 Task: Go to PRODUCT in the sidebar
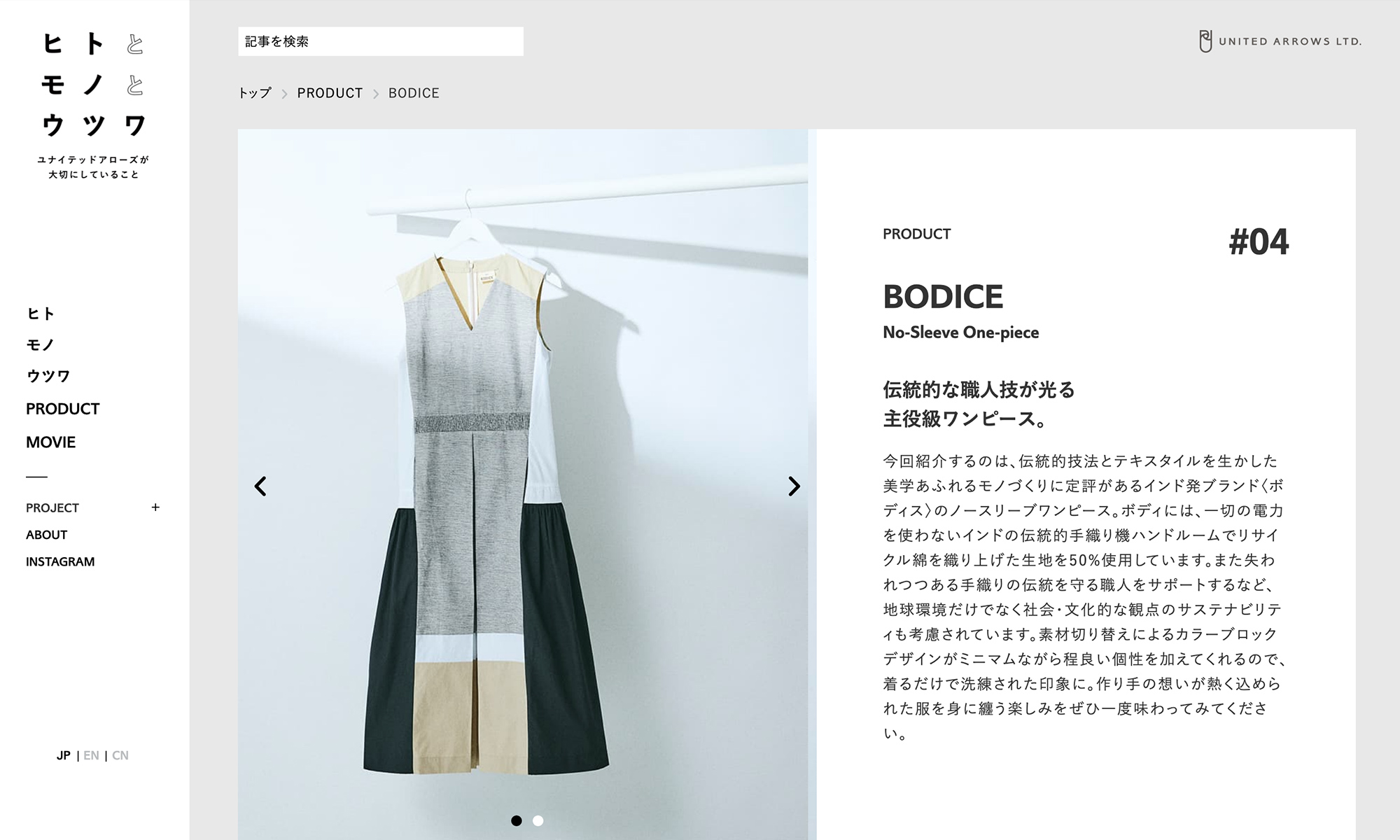(x=63, y=409)
